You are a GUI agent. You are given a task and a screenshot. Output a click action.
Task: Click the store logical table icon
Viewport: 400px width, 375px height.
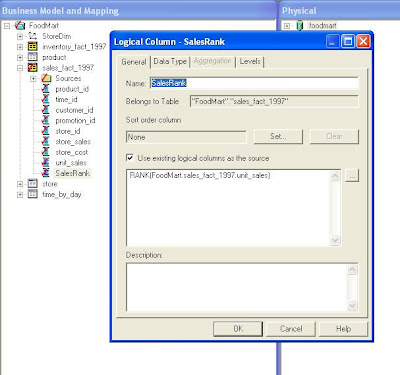pos(33,184)
